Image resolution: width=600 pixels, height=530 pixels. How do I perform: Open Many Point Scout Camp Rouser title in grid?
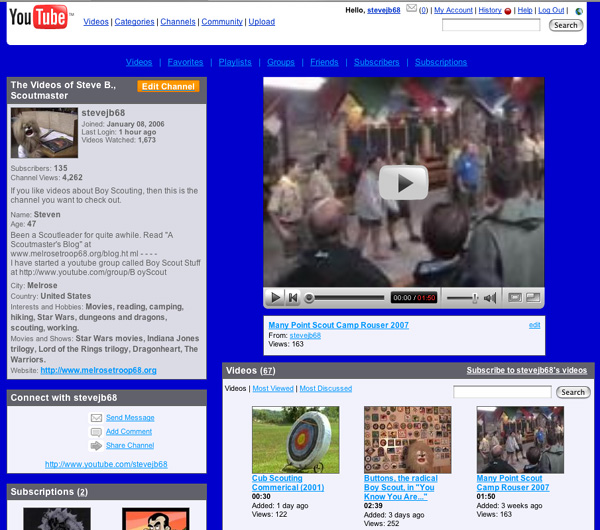coord(513,483)
